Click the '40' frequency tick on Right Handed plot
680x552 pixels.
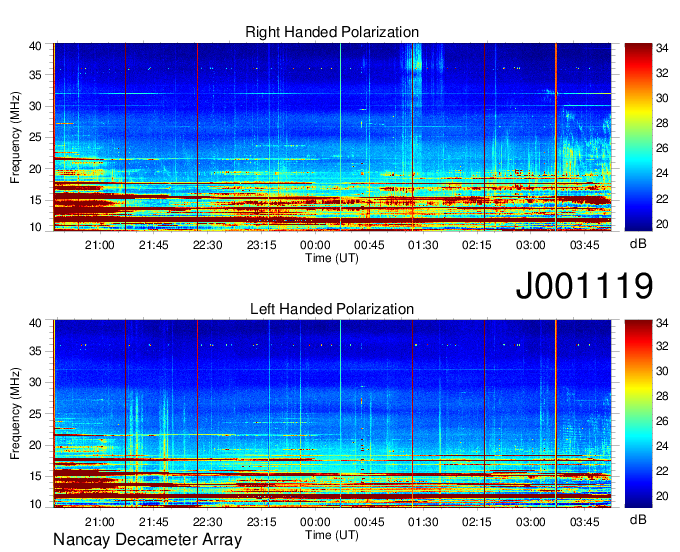[x=35, y=46]
